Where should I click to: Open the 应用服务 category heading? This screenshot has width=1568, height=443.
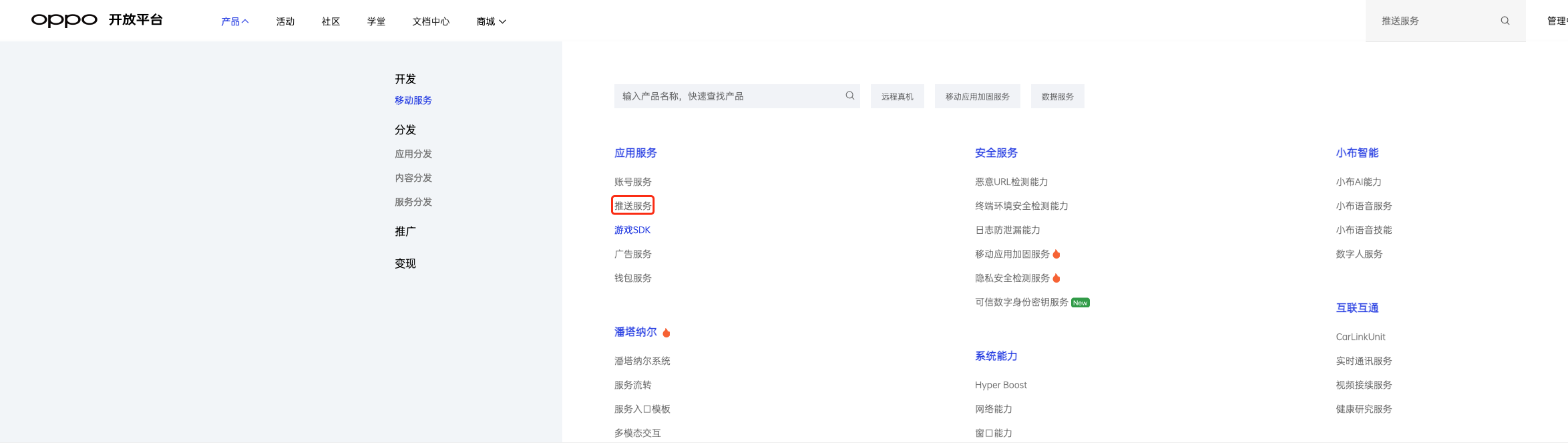point(636,153)
